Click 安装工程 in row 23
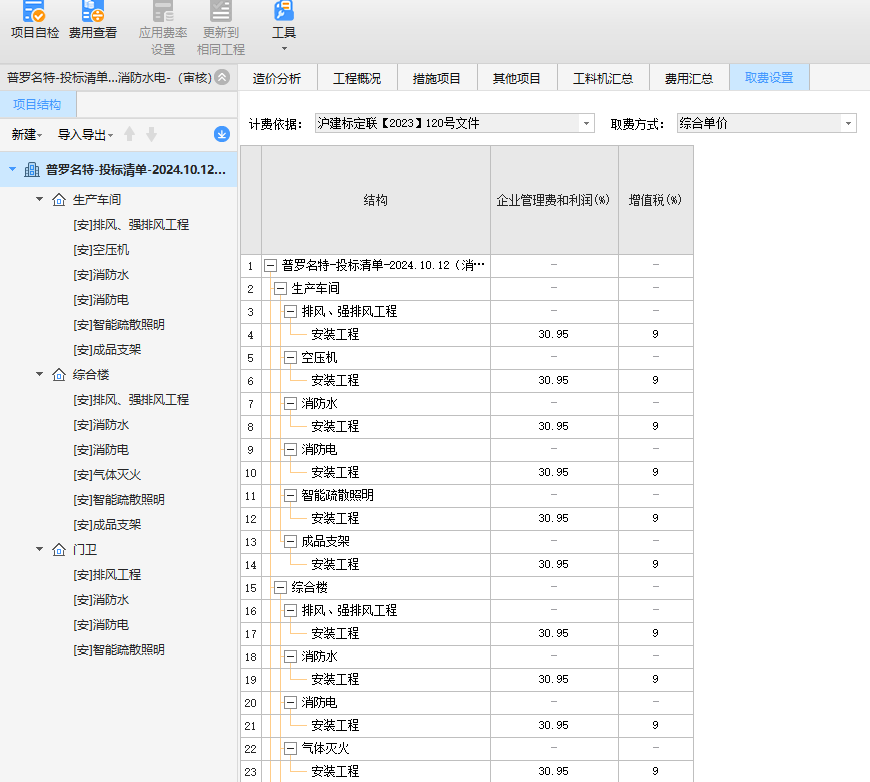The height and width of the screenshot is (782, 870). tap(335, 771)
